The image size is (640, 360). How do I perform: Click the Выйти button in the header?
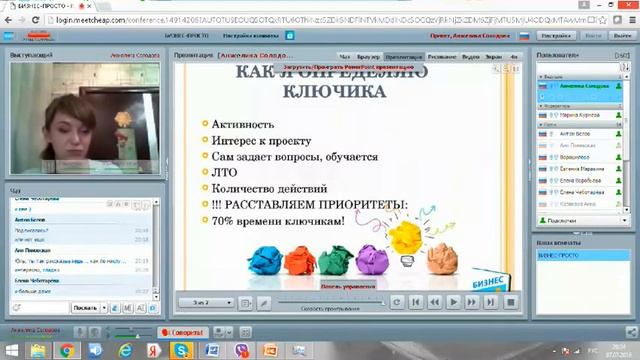[622, 36]
